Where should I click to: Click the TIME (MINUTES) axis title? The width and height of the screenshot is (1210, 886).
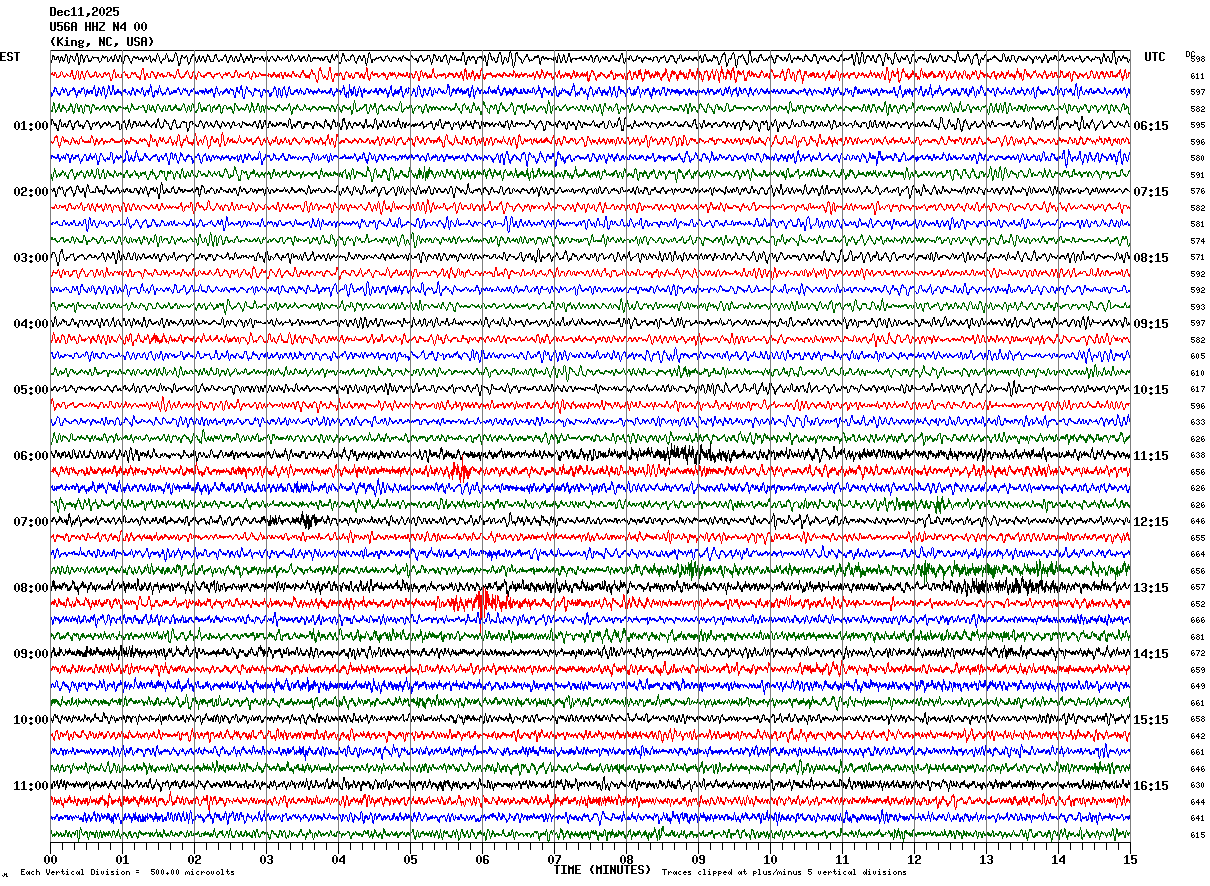click(602, 870)
